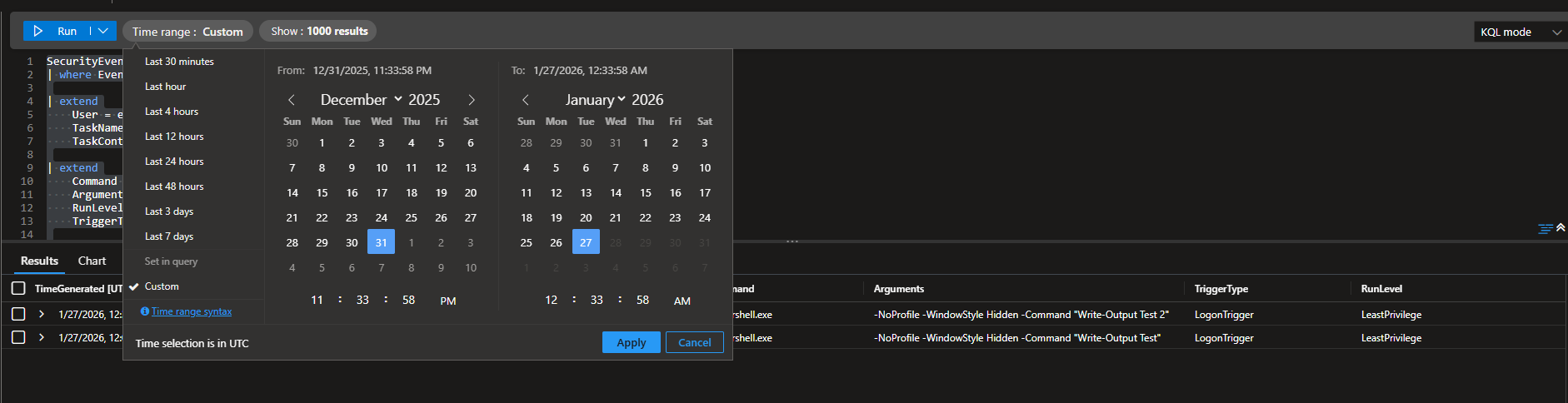Open the KQL mode dropdown
This screenshot has width=1568, height=403.
(1517, 32)
